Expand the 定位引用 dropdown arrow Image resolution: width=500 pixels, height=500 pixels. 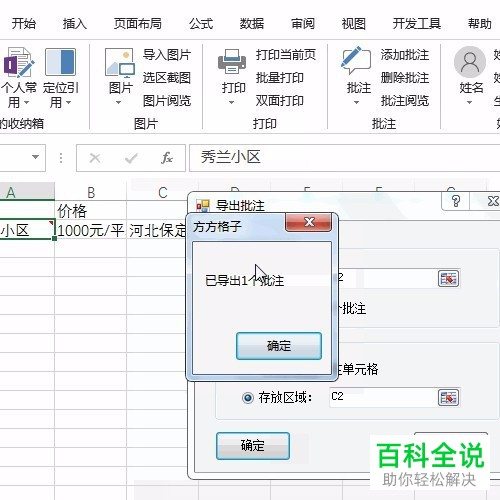click(x=68, y=102)
